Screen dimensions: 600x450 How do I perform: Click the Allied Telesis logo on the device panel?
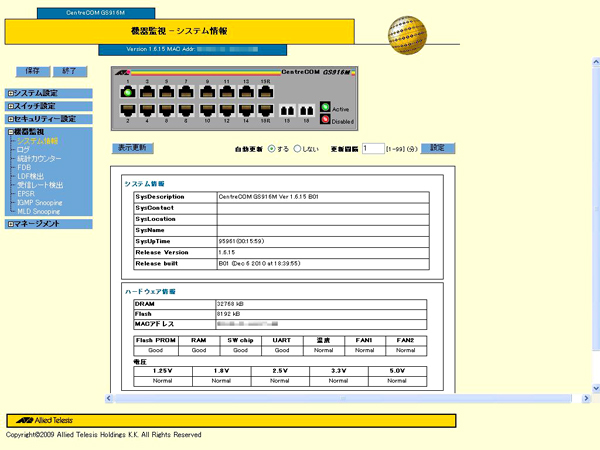tap(122, 72)
